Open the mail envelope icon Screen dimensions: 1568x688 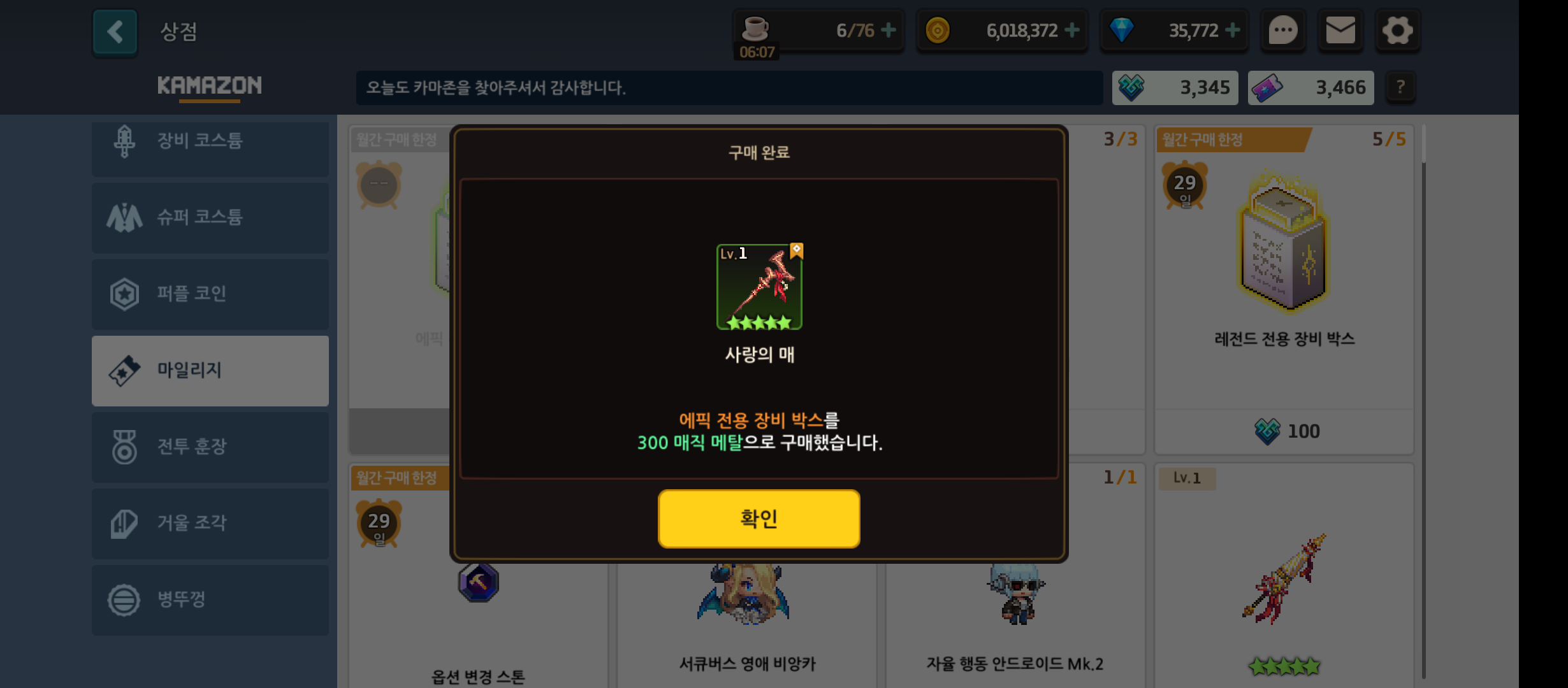tap(1340, 30)
